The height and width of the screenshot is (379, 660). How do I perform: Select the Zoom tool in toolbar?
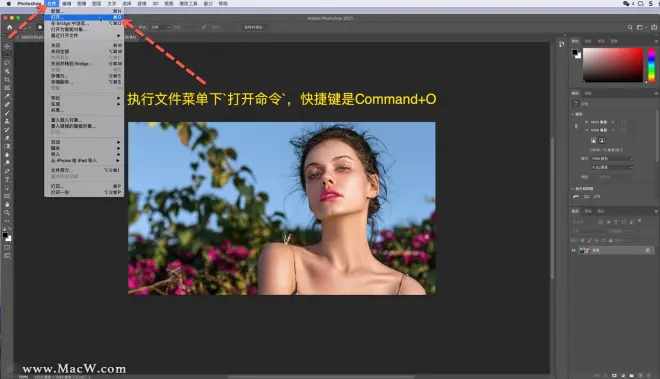[7, 213]
